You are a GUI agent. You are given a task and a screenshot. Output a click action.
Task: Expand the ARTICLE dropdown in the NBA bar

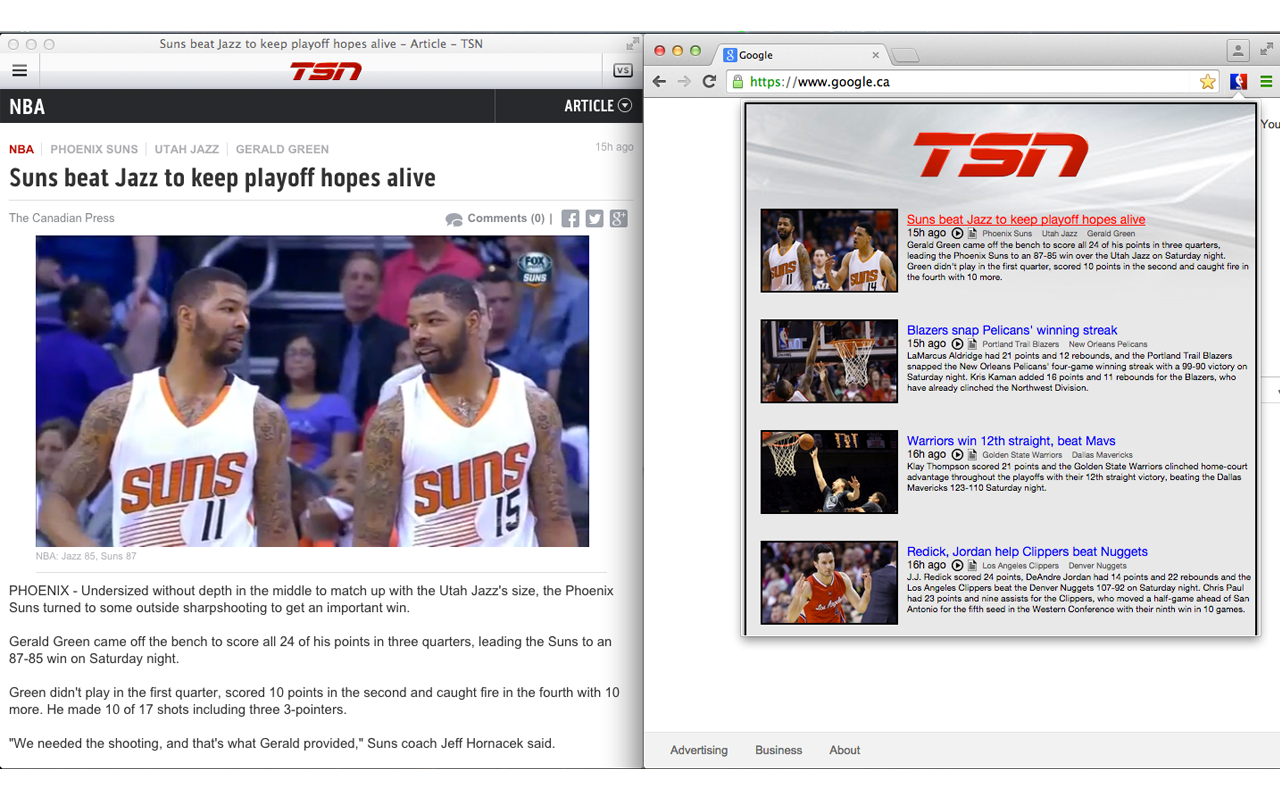click(x=598, y=106)
